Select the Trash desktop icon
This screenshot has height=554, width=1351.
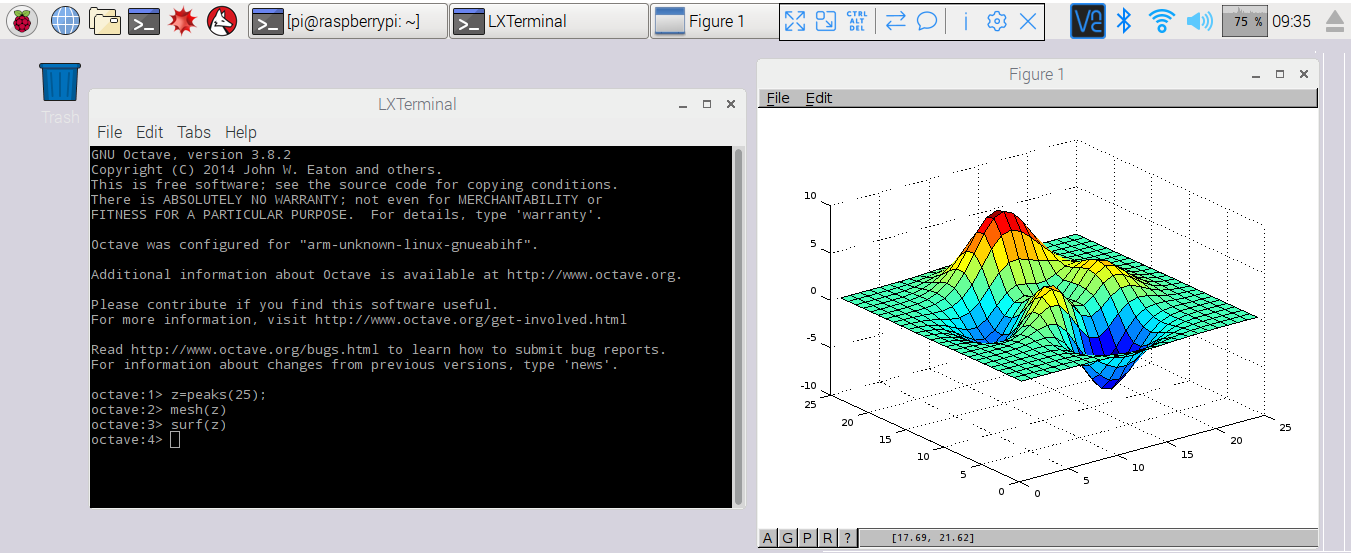tap(60, 94)
